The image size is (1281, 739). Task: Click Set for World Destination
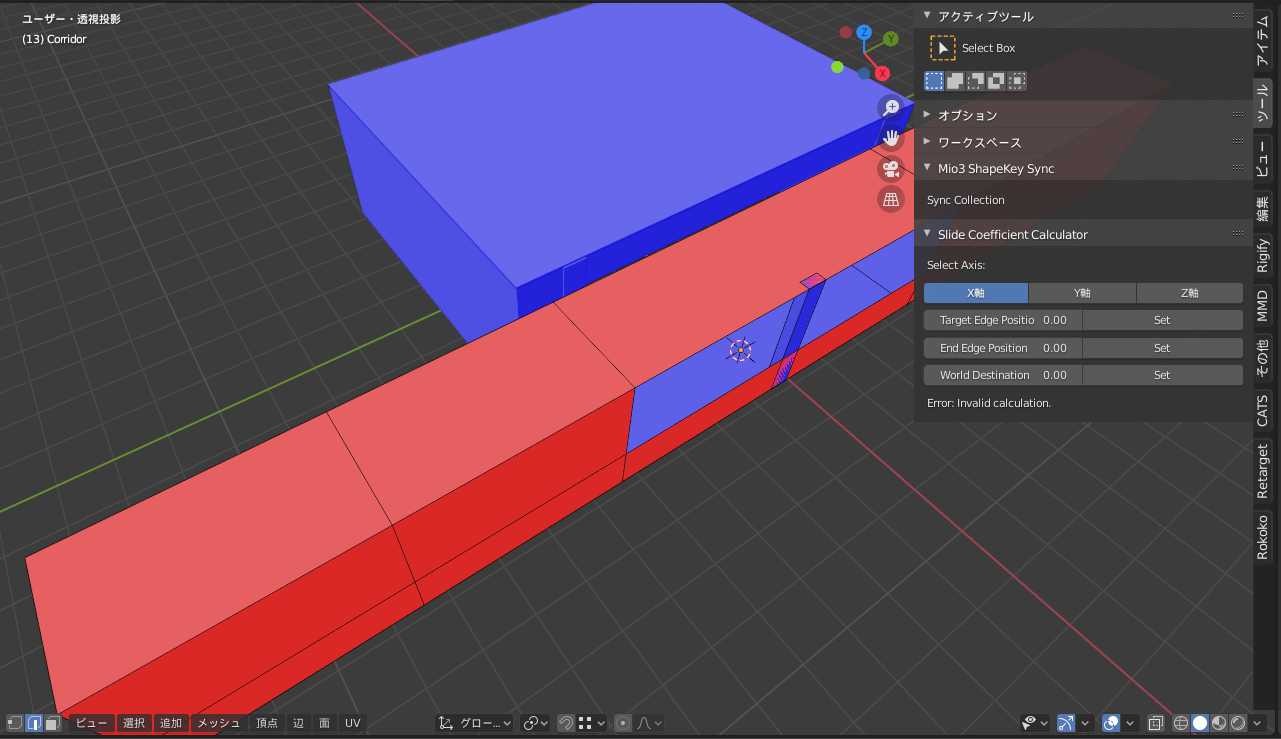1162,375
